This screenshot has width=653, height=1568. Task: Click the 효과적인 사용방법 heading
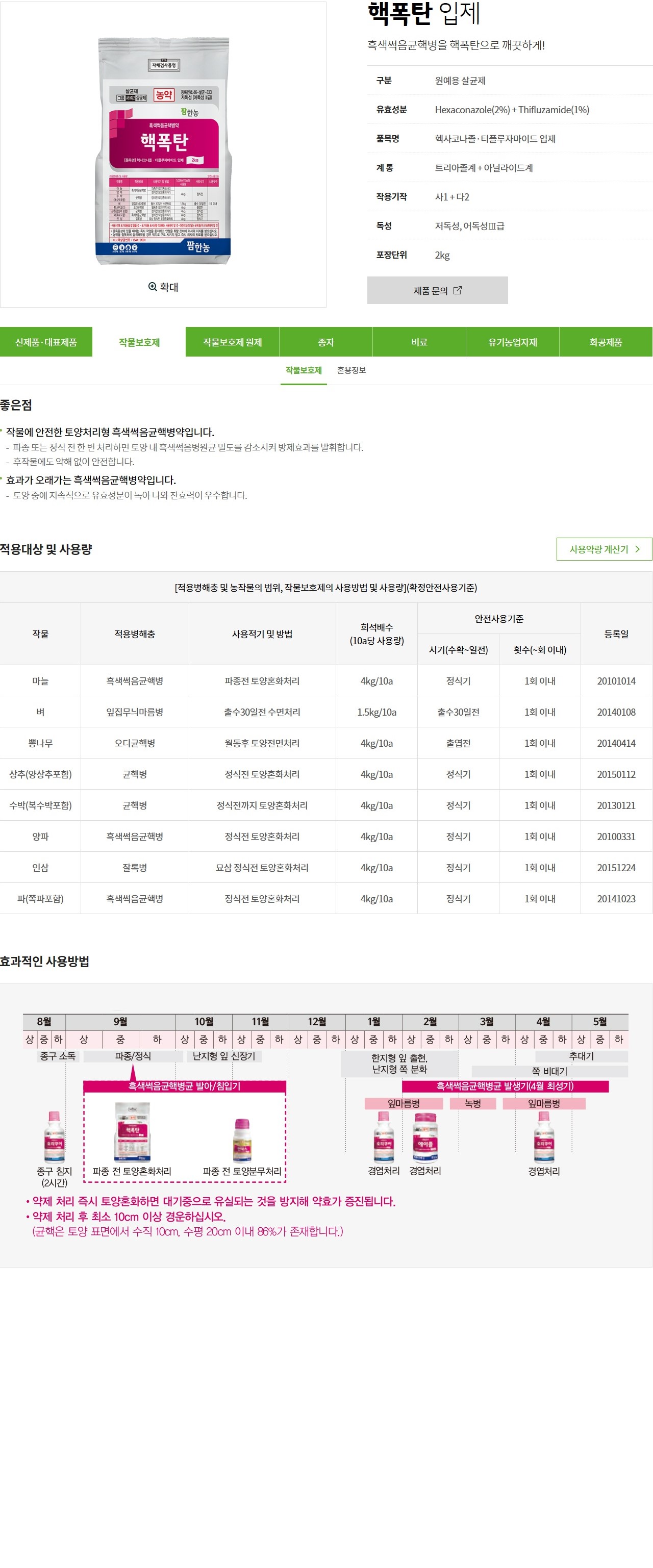click(x=44, y=961)
